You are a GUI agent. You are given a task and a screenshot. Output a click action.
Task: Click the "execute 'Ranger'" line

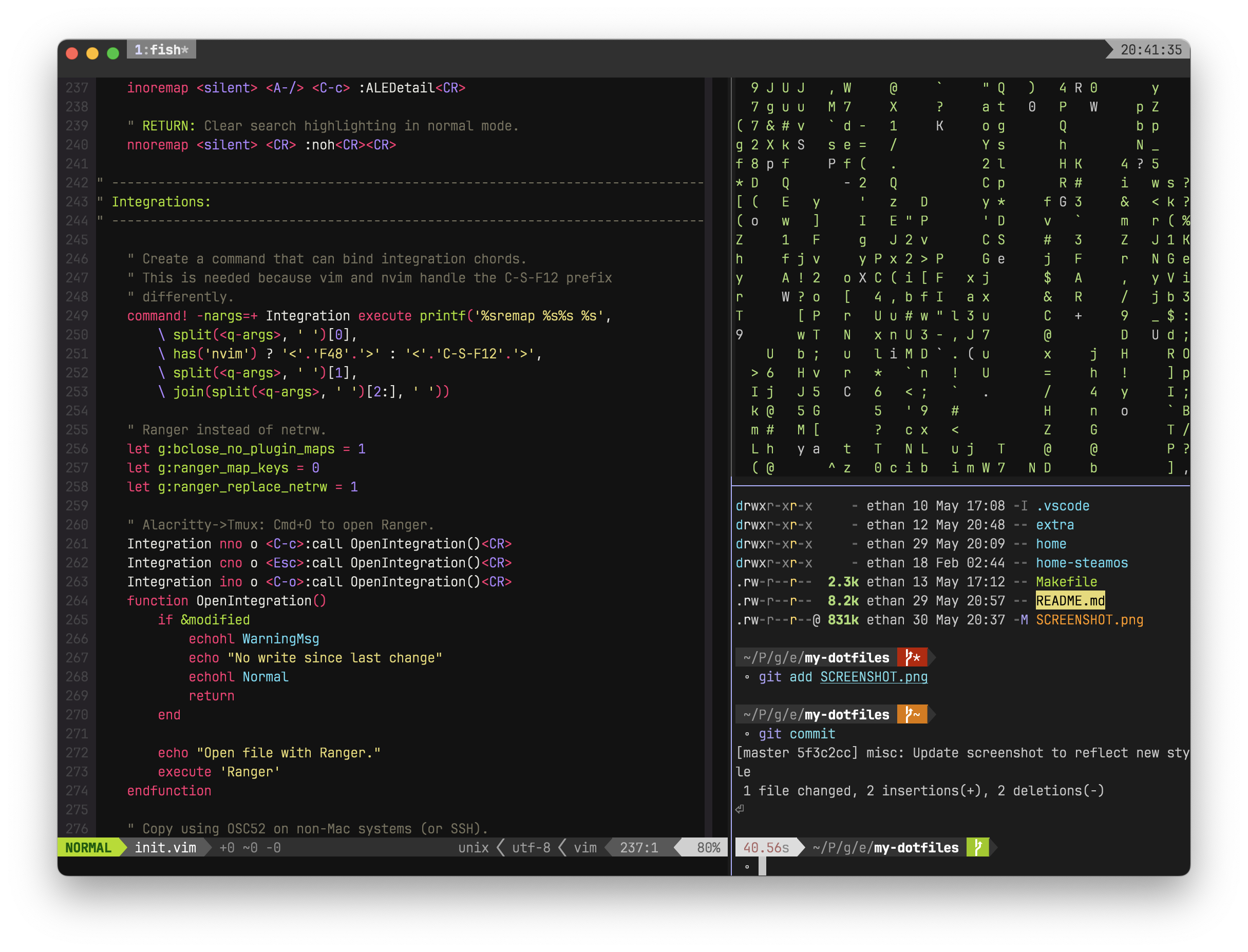219,772
